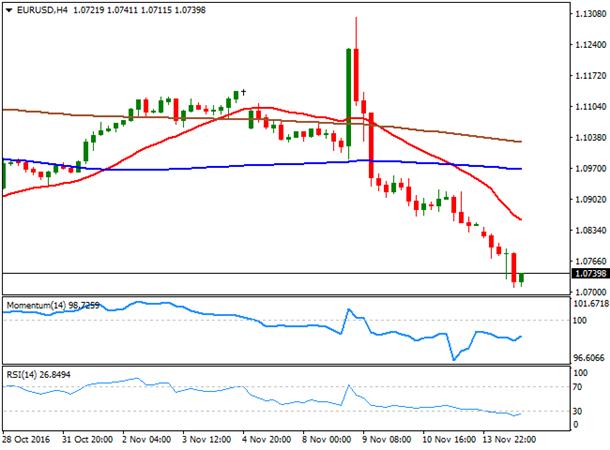Click the 96.6066 Momentum scale label
The width and height of the screenshot is (610, 450).
click(x=590, y=358)
